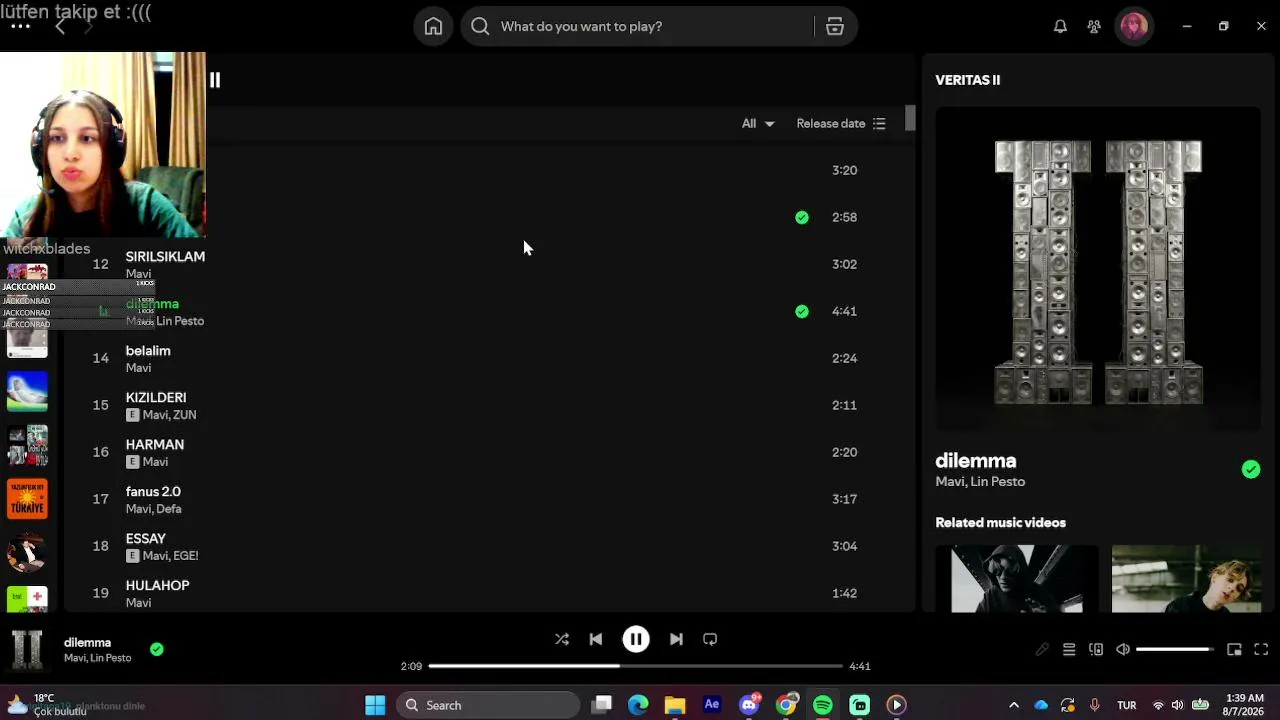The width and height of the screenshot is (1280, 720).
Task: Toggle saved checkmark in now playing bar
Action: point(157,649)
